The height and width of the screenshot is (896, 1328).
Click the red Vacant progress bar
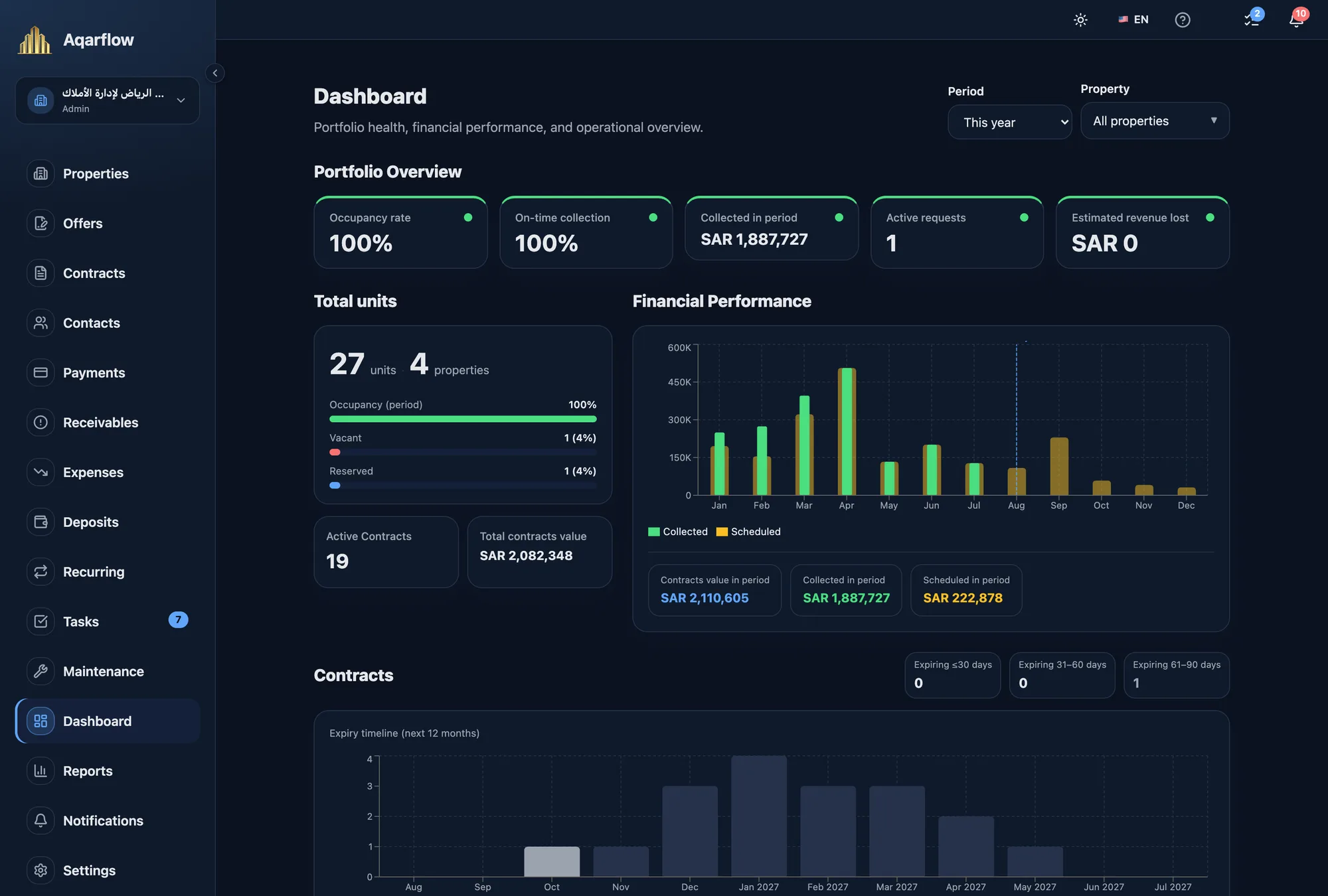(335, 452)
